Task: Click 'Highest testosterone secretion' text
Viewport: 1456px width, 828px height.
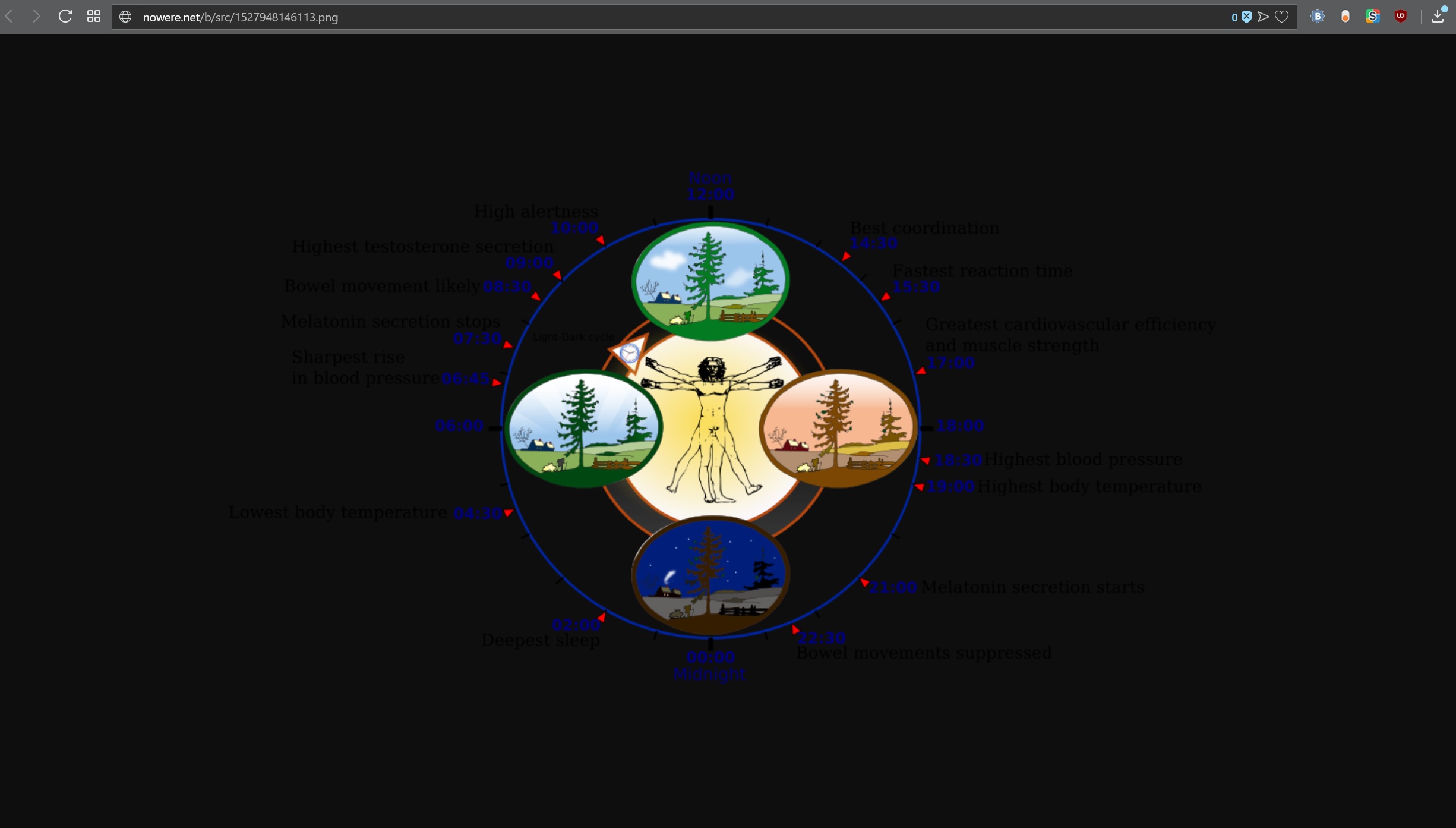Action: pyautogui.click(x=422, y=247)
